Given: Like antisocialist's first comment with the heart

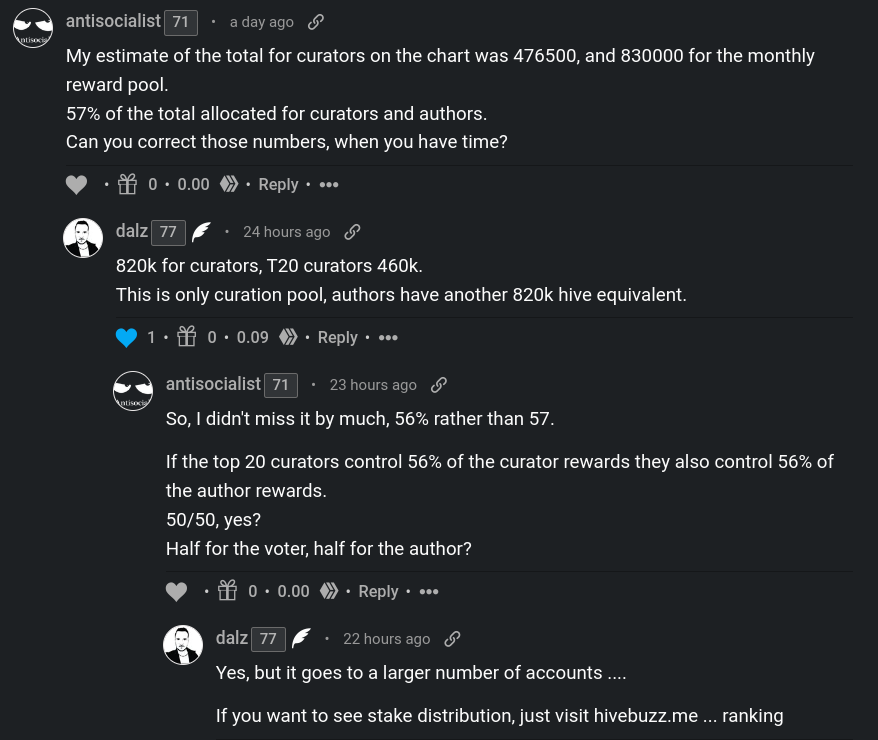Looking at the screenshot, I should coord(77,184).
